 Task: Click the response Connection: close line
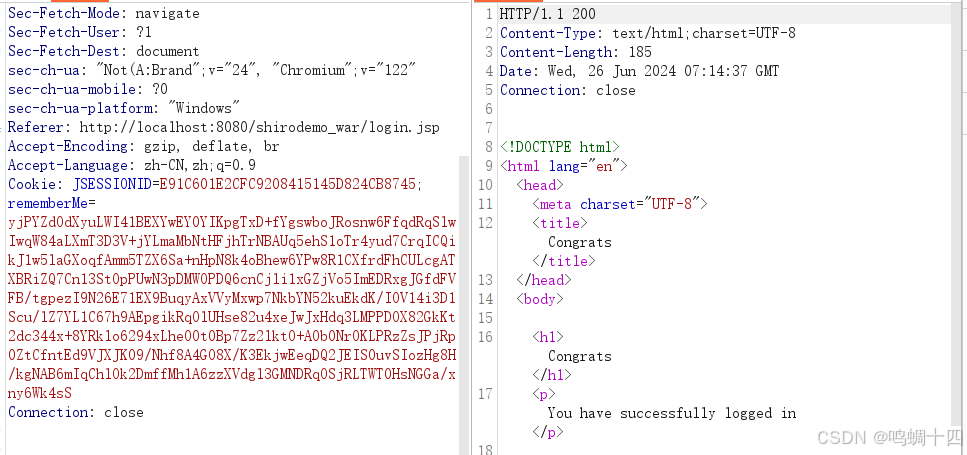[x=567, y=91]
